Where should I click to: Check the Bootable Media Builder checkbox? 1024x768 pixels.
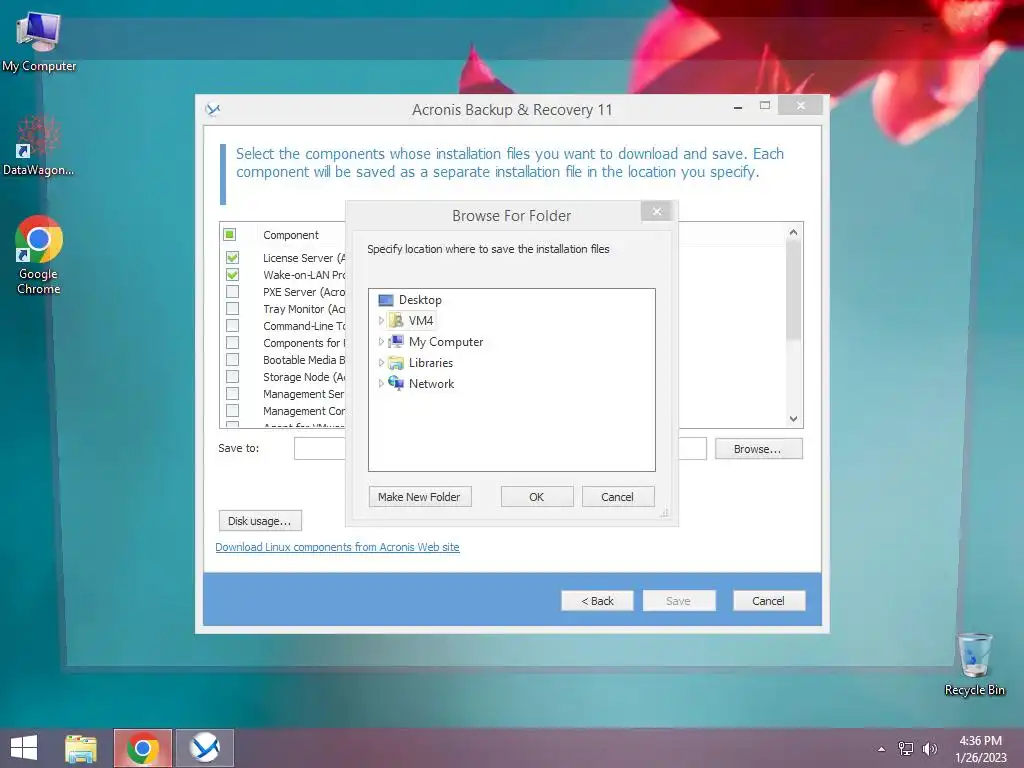click(232, 359)
